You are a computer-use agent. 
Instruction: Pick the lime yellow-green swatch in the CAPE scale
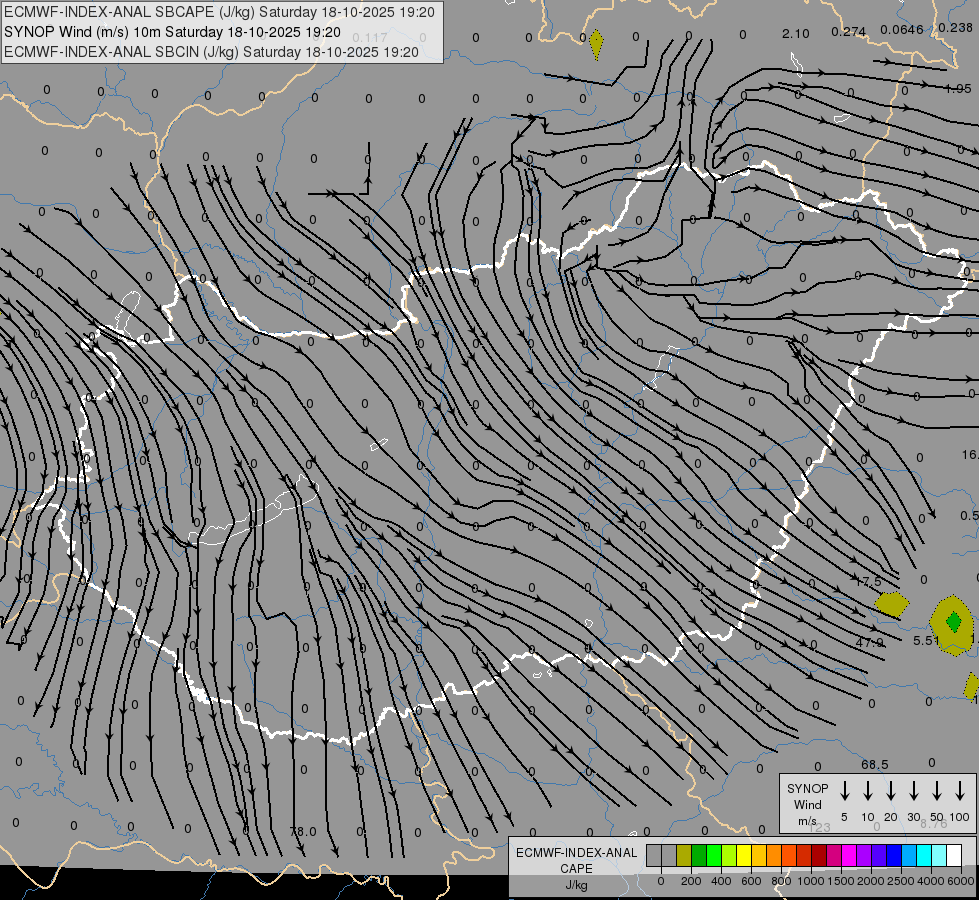coord(729,855)
